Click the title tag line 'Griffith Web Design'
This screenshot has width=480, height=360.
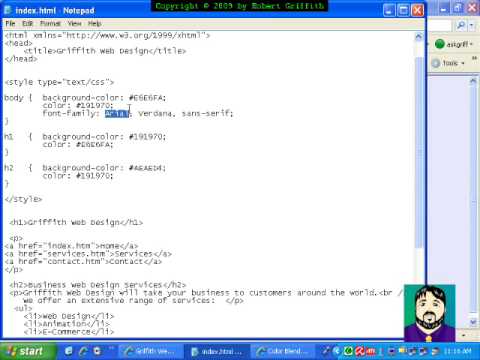pyautogui.click(x=105, y=51)
